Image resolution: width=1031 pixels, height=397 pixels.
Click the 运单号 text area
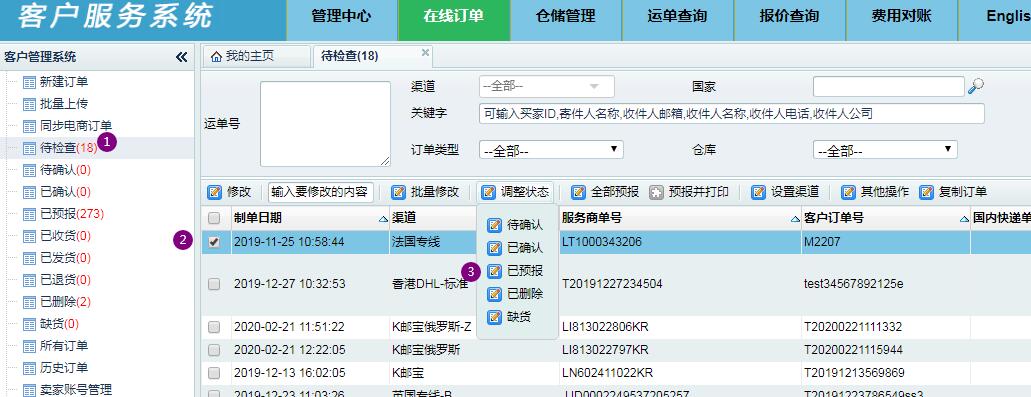click(325, 124)
